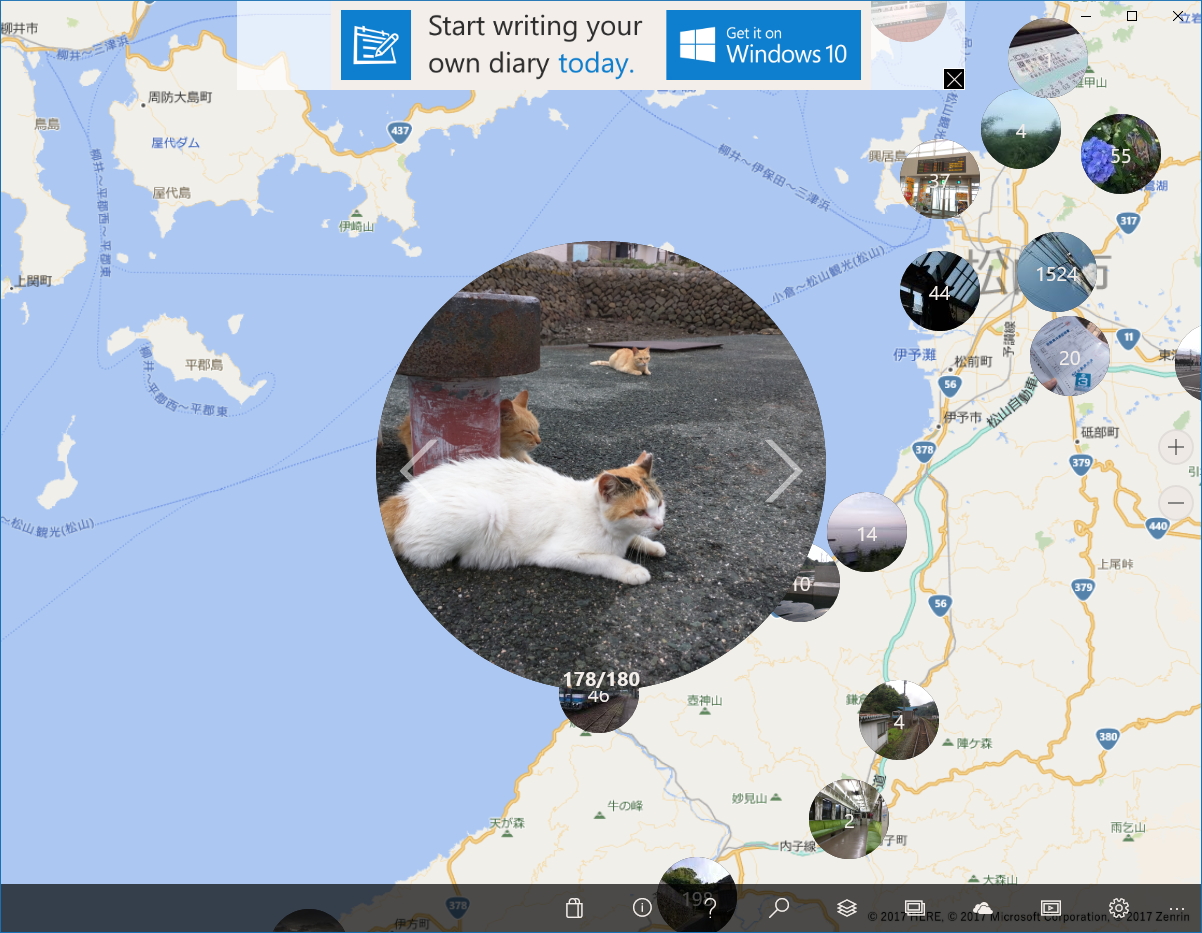Screen dimensions: 1202x933
Task: Zoom in with the plus button
Action: pos(1176,447)
